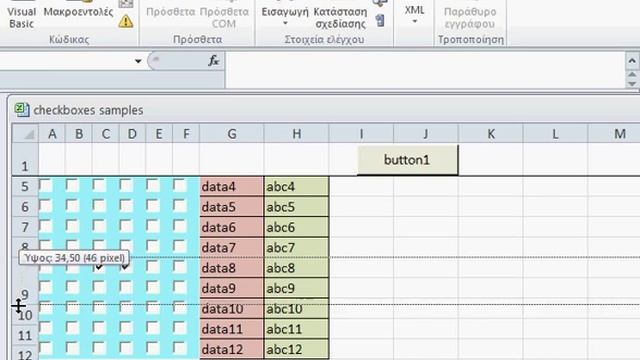Select column A header
The width and height of the screenshot is (640, 360).
coord(52,133)
